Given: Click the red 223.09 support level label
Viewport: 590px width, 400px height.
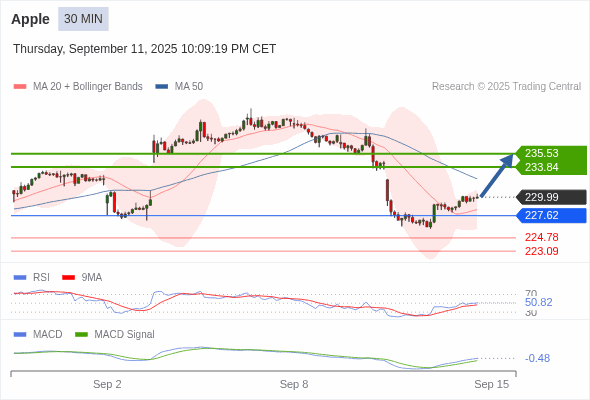Looking at the screenshot, I should (541, 251).
